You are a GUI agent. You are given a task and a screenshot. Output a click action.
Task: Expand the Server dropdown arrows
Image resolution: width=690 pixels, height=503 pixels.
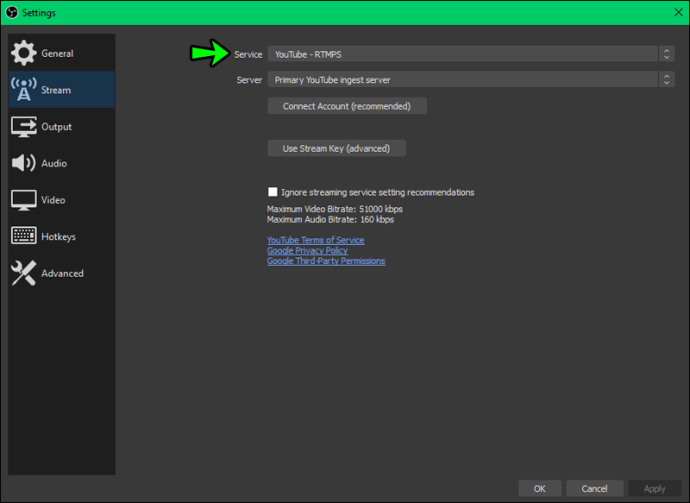click(x=666, y=80)
